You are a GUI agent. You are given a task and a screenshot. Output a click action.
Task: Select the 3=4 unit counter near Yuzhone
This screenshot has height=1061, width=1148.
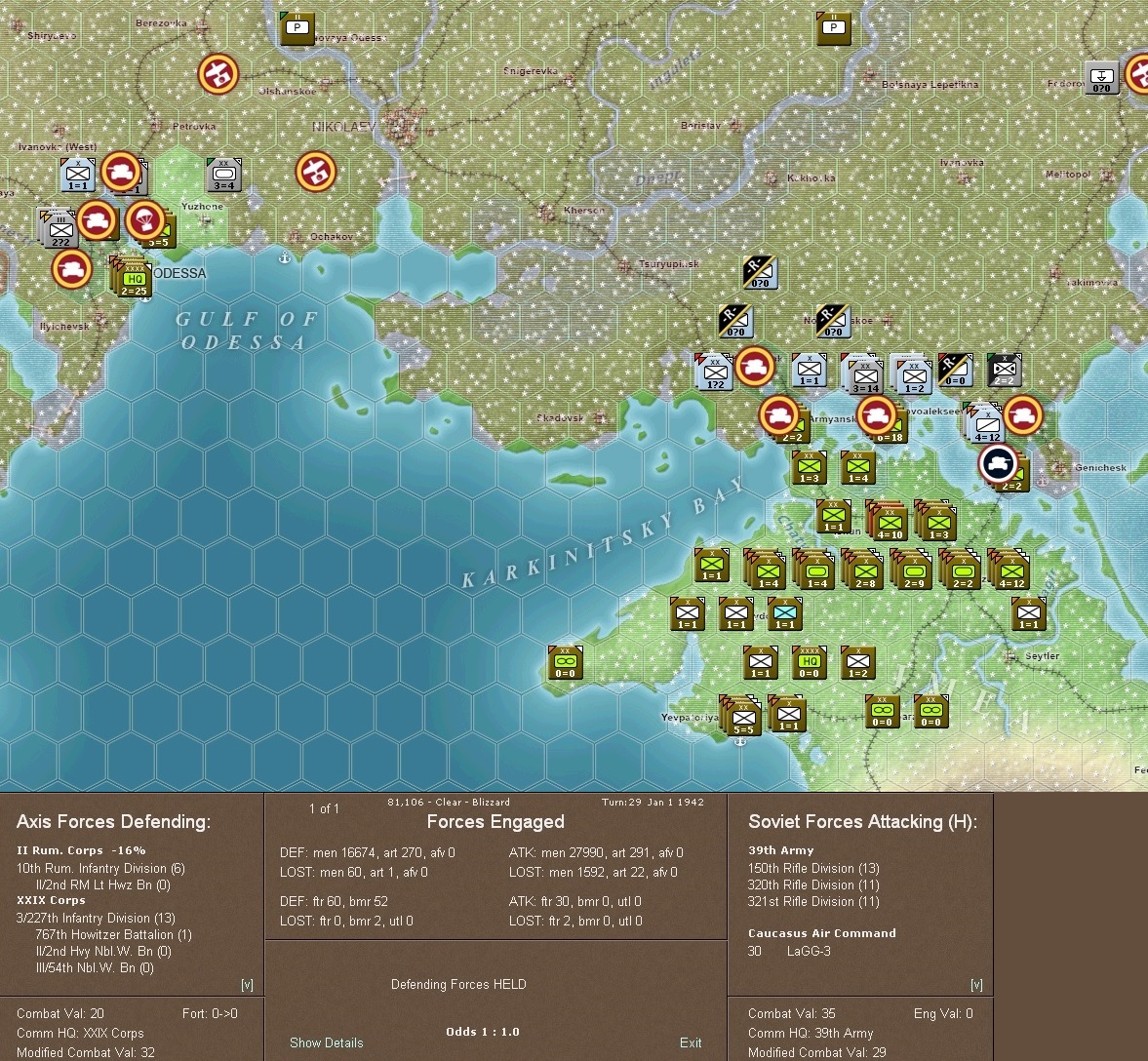[224, 175]
